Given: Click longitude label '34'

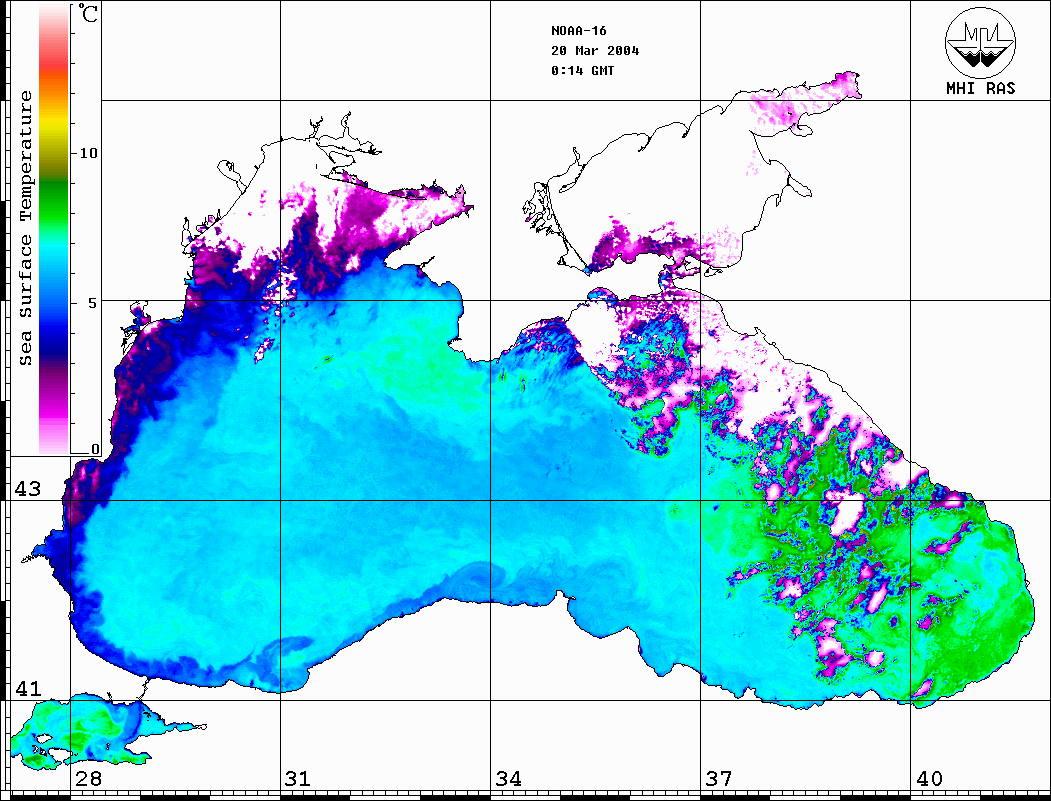Looking at the screenshot, I should click(509, 778).
